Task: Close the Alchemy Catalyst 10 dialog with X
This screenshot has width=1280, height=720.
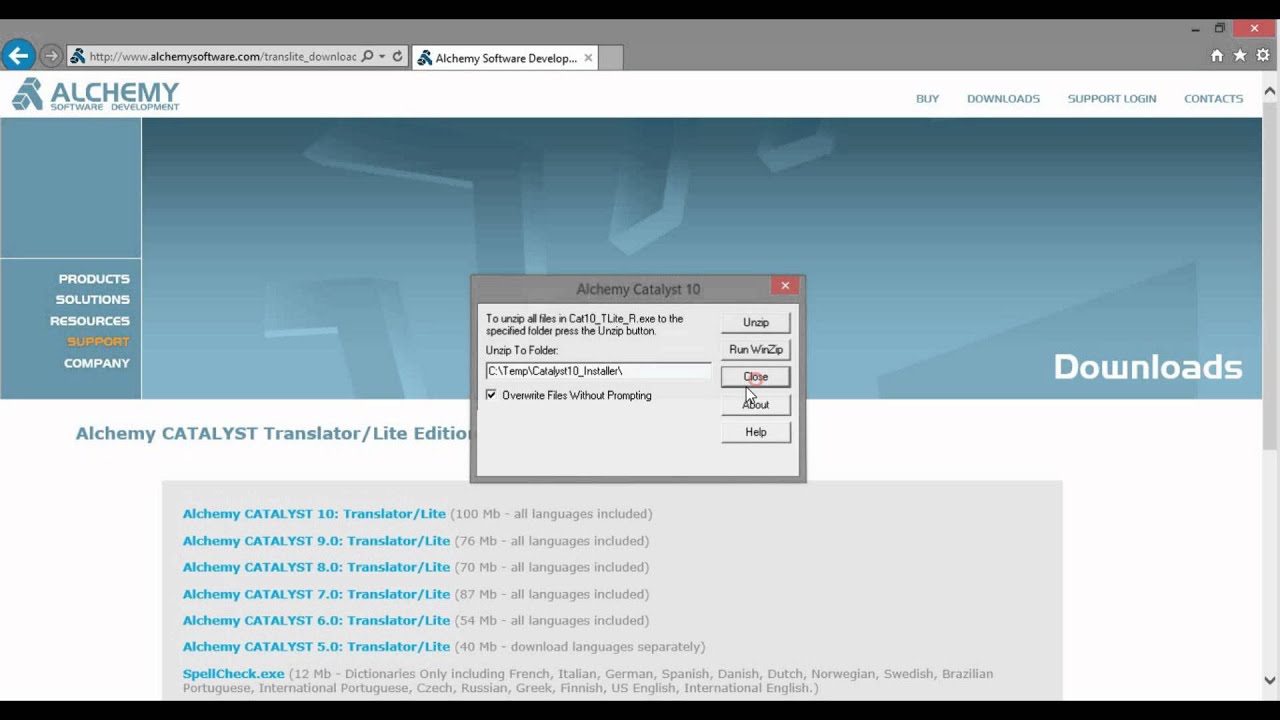Action: [785, 286]
